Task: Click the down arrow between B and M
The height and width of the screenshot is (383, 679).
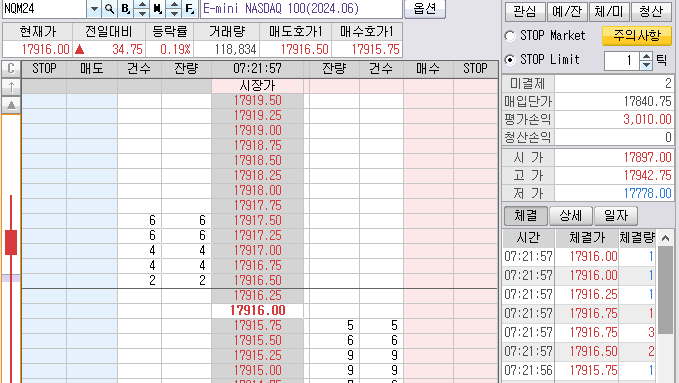Action: 142,13
